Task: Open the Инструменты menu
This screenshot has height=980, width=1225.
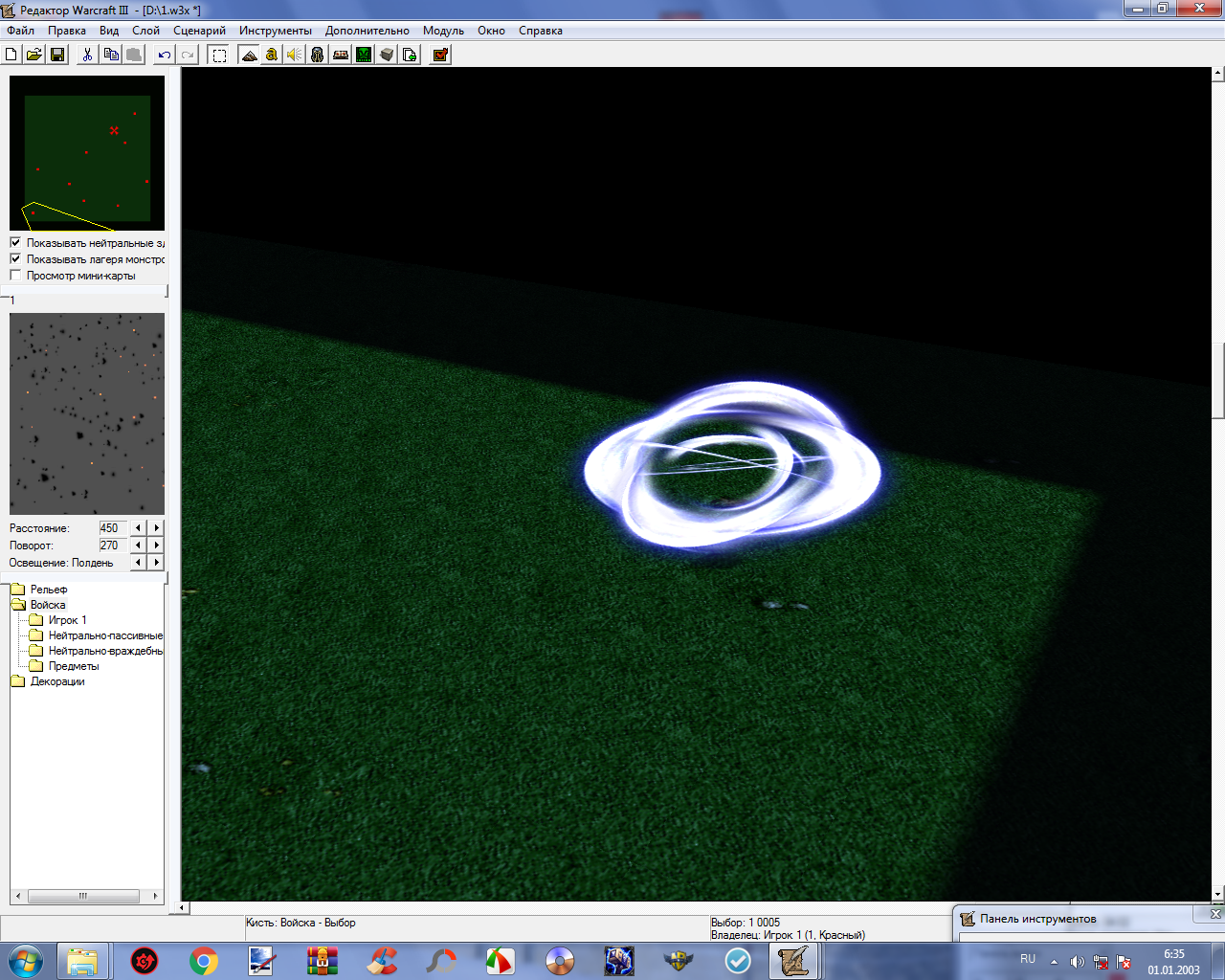Action: point(276,31)
